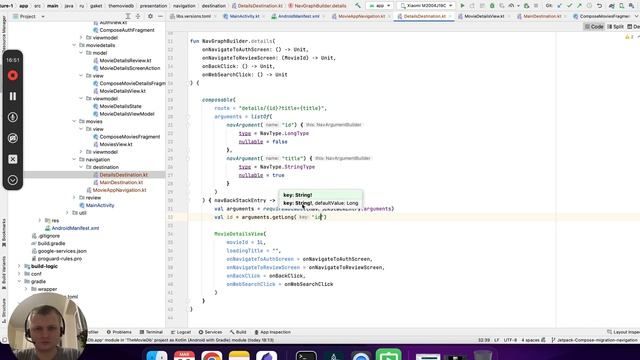This screenshot has width=640, height=360.
Task: Open the Logcat tool window
Action: click(x=181, y=332)
